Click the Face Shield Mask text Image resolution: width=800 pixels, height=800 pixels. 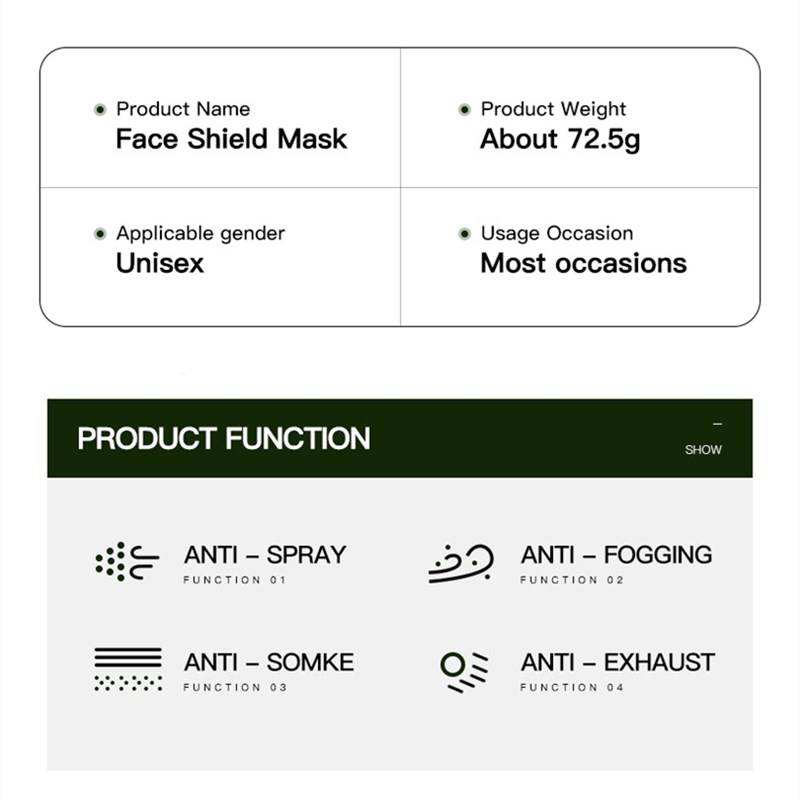tap(231, 139)
